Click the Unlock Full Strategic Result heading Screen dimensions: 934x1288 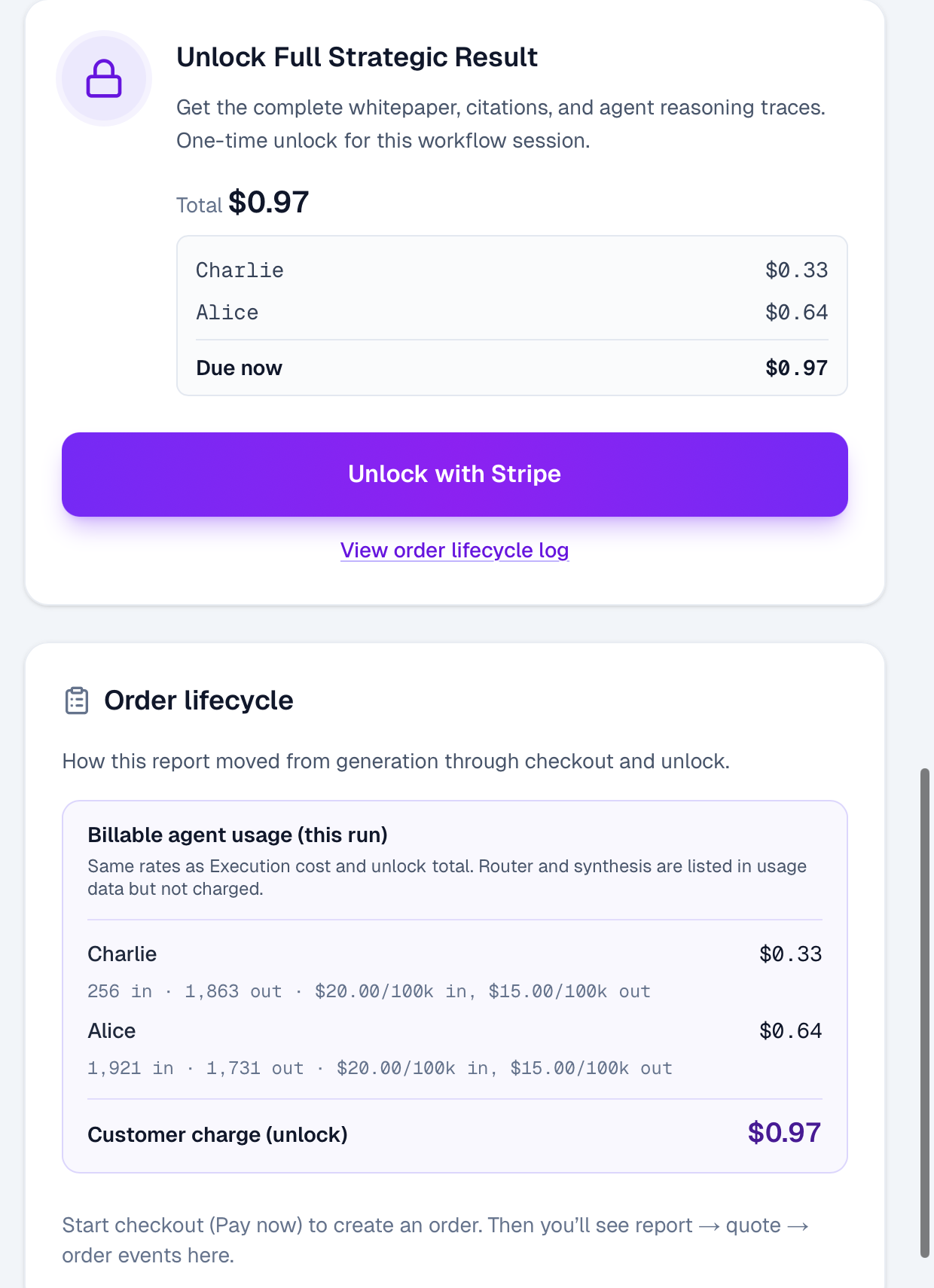(357, 57)
